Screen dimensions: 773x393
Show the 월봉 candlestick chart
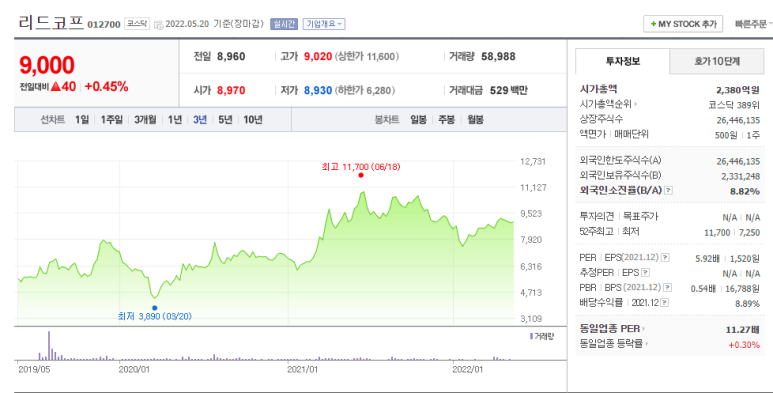pyautogui.click(x=475, y=119)
